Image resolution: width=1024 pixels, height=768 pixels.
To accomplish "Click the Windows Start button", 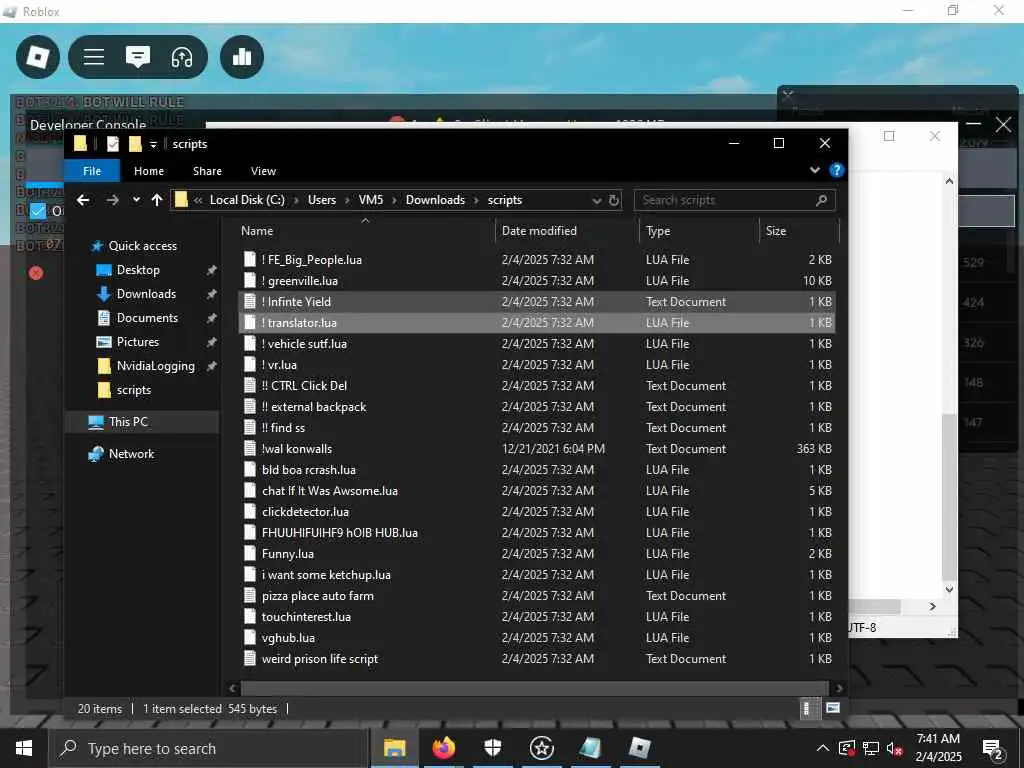I will [24, 748].
